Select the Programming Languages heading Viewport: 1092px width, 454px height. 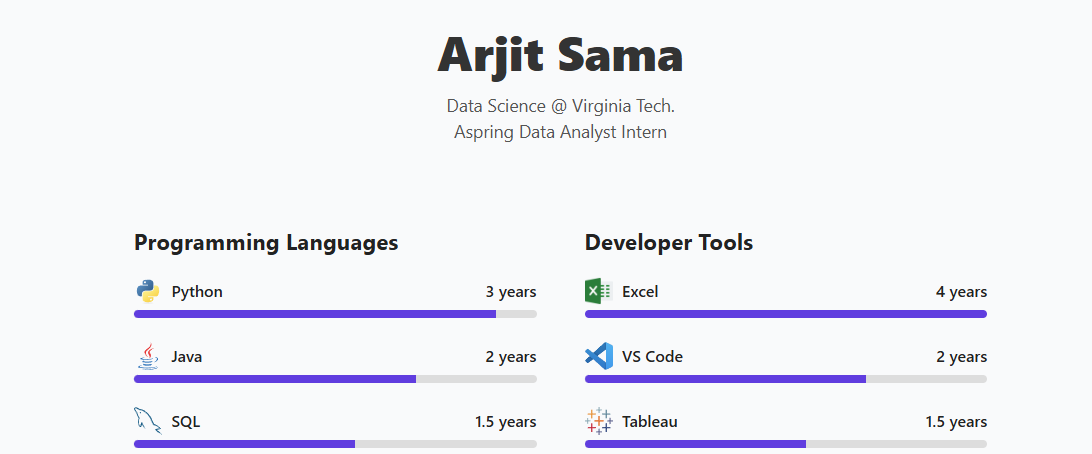pos(266,243)
